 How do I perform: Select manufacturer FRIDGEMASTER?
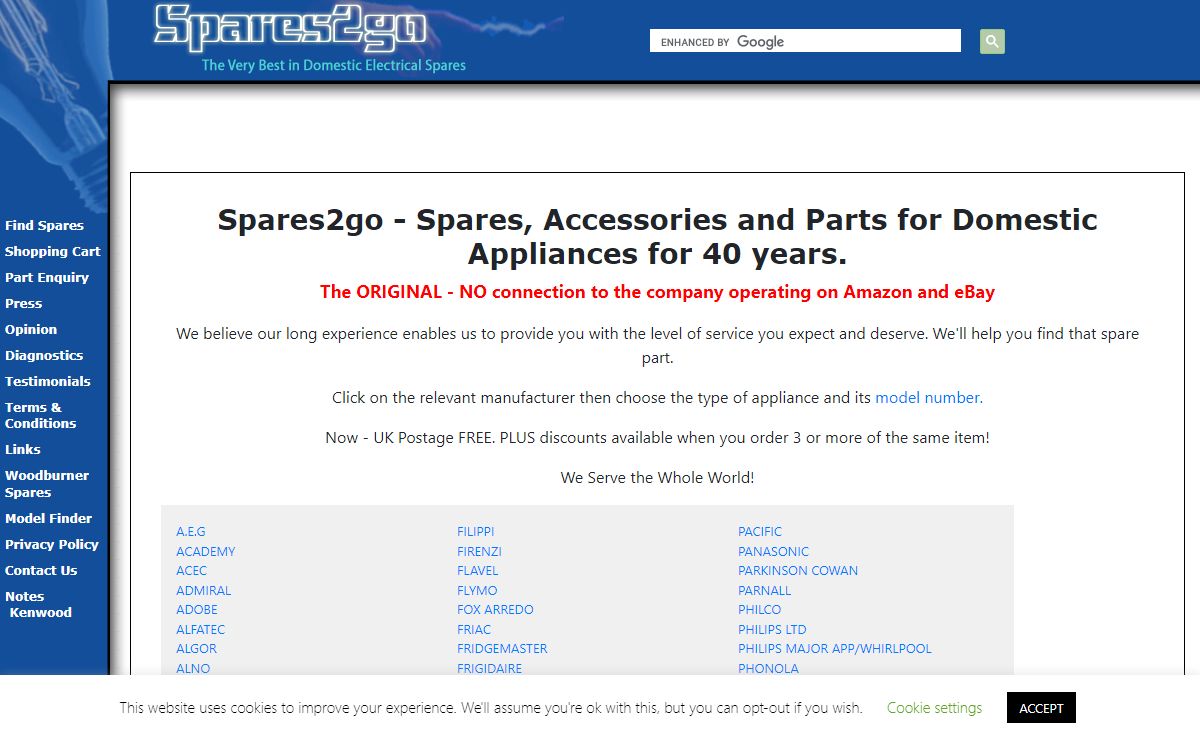point(502,649)
